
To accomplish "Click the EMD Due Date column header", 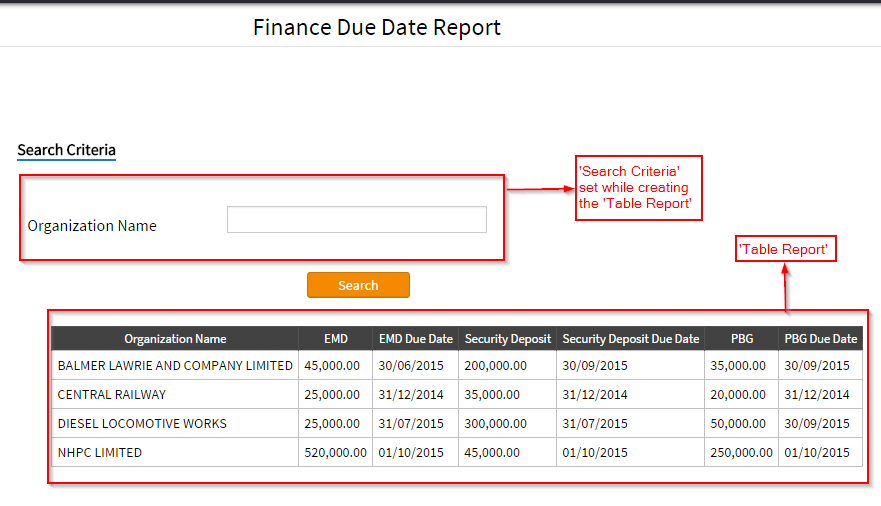I will [415, 339].
